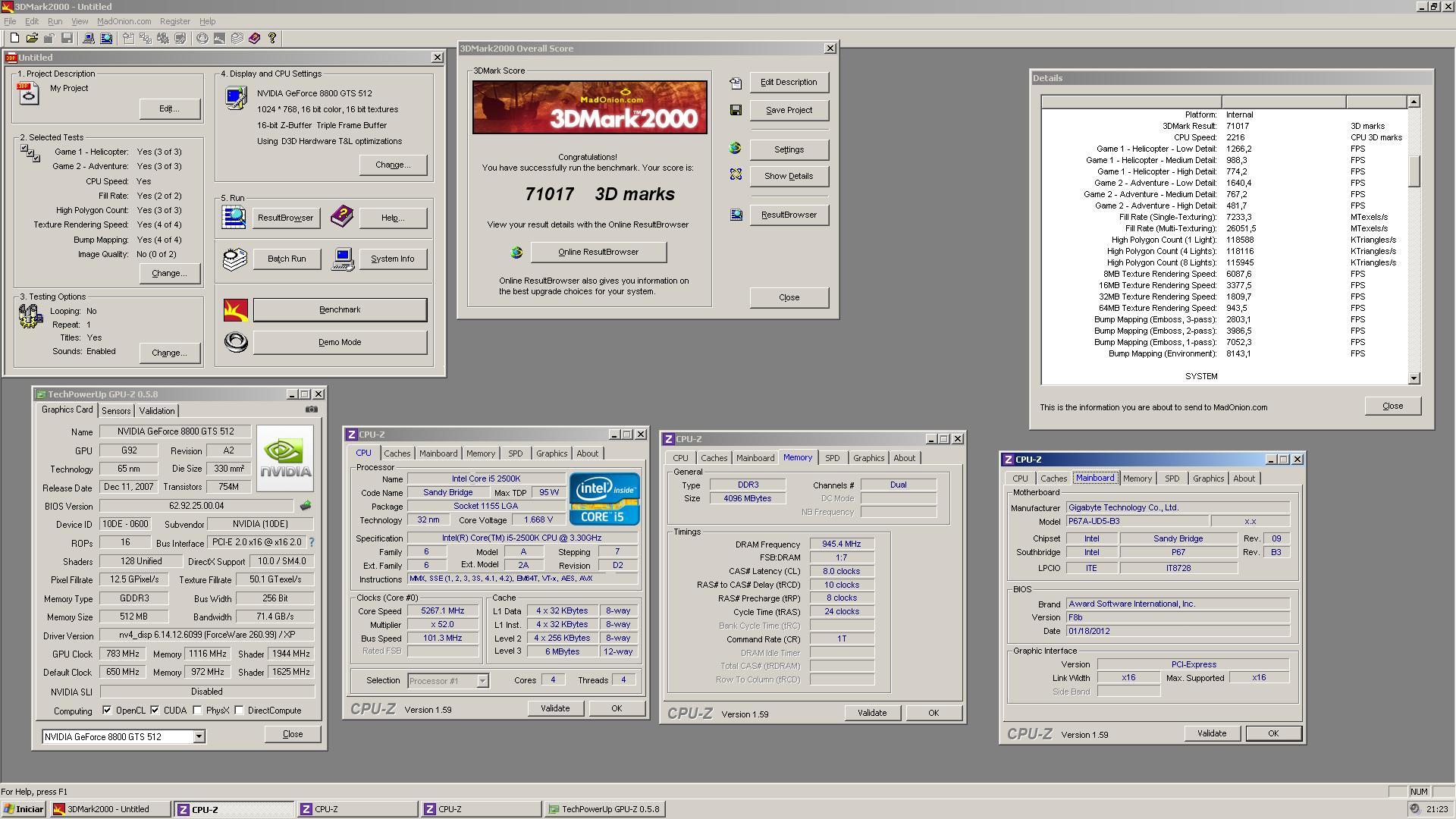Toggle the DirectCompute checkbox in GPU-Z
Image resolution: width=1456 pixels, height=819 pixels.
pyautogui.click(x=239, y=711)
